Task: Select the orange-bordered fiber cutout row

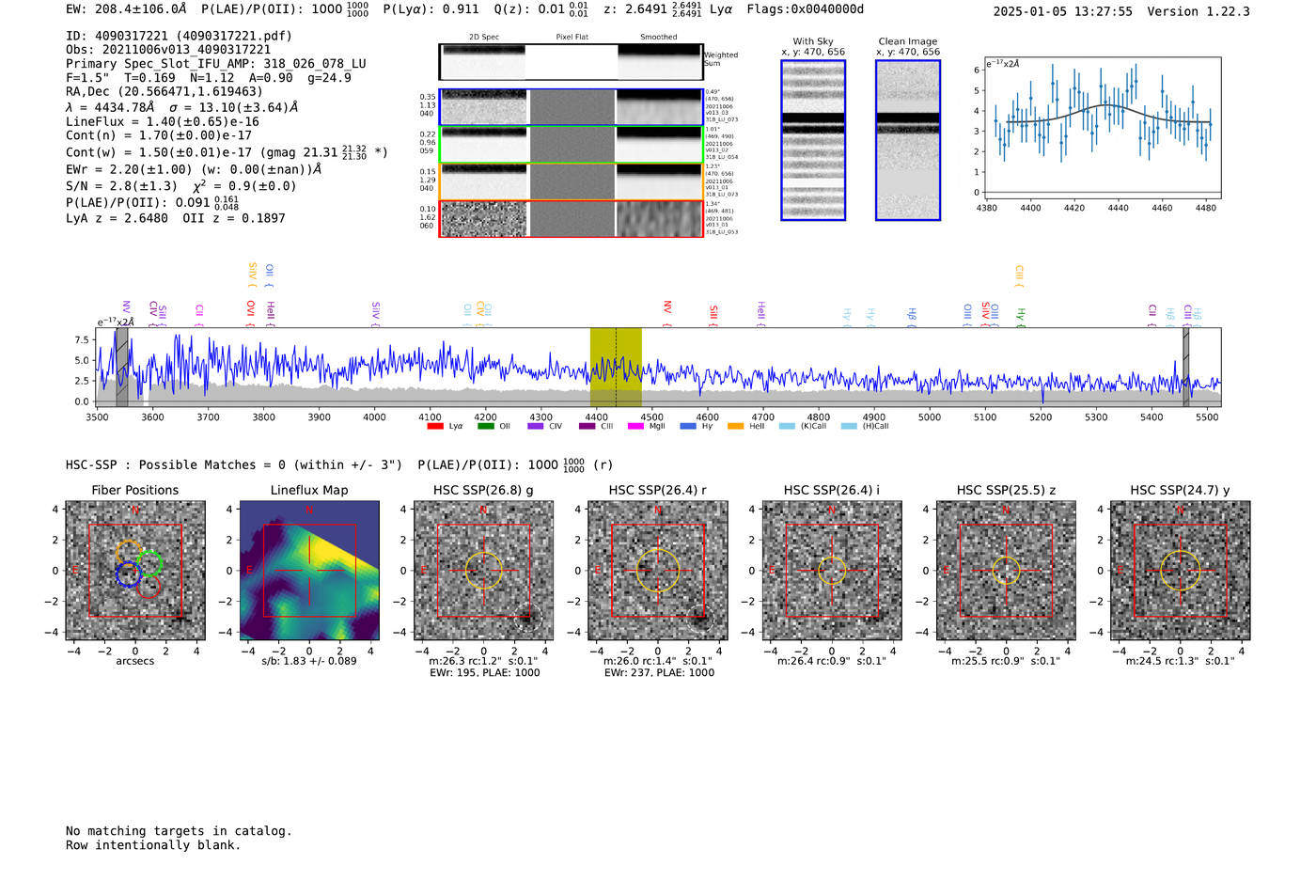Action: click(x=571, y=181)
